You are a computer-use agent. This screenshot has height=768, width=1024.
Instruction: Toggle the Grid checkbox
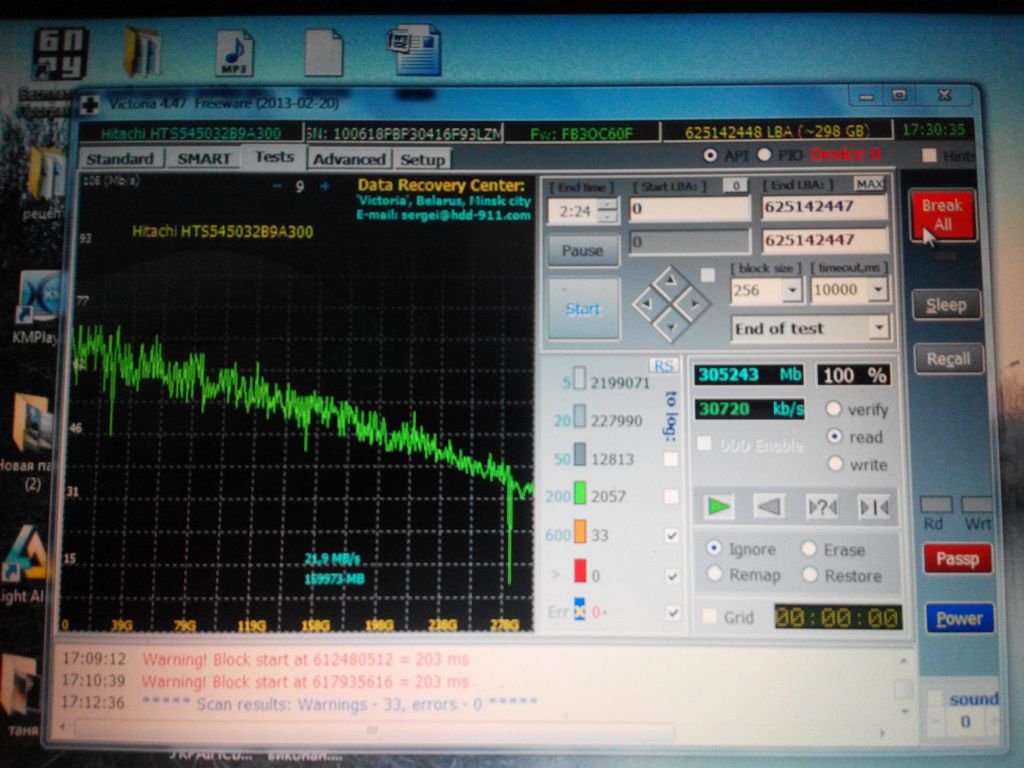[x=709, y=616]
